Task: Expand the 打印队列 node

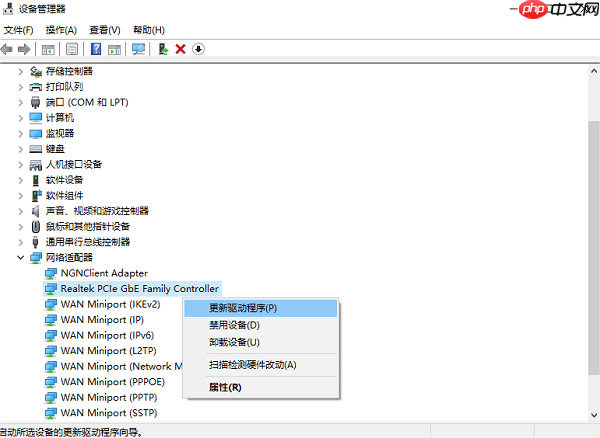Action: [x=21, y=87]
